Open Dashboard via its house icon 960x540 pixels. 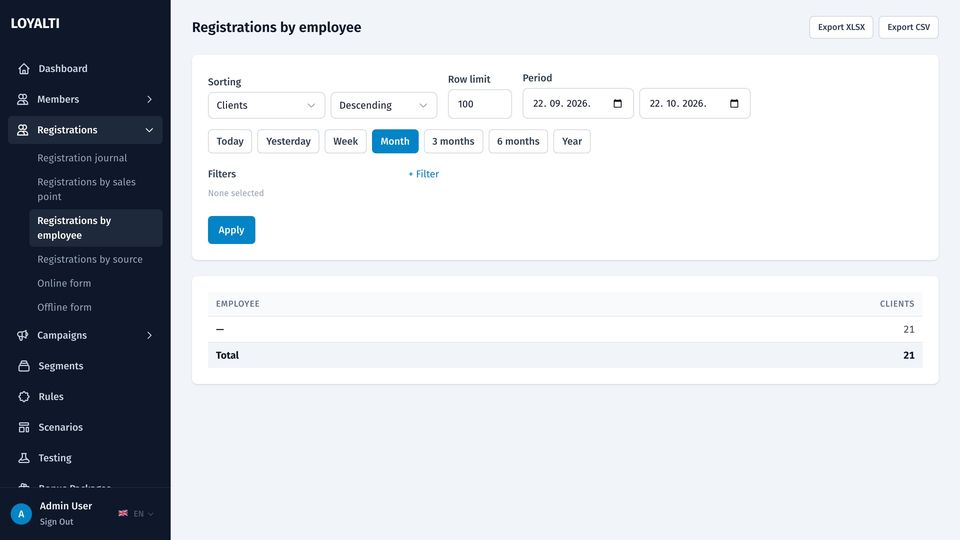pyautogui.click(x=24, y=69)
